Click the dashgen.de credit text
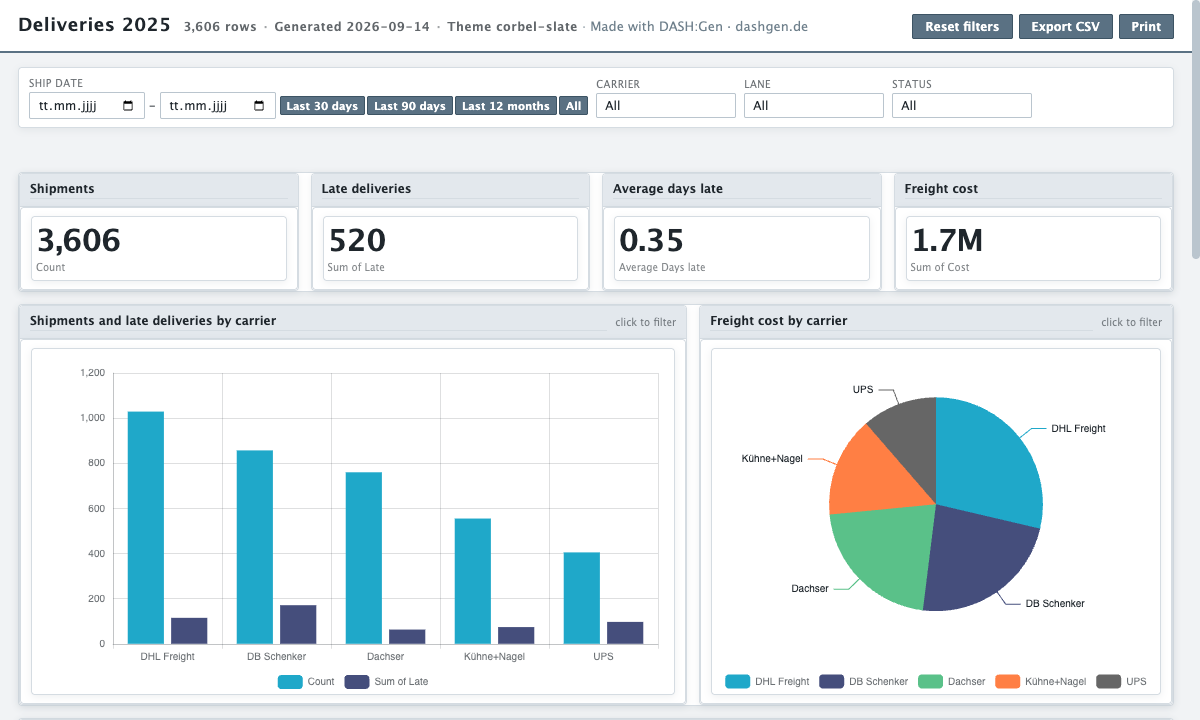 tap(771, 26)
